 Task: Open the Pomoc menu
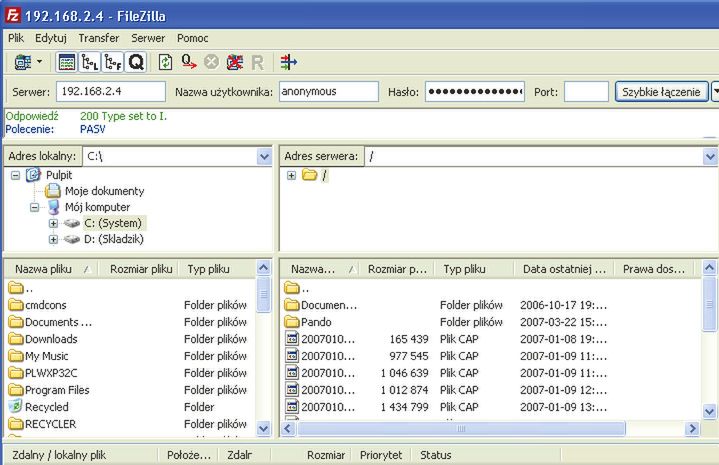(193, 38)
